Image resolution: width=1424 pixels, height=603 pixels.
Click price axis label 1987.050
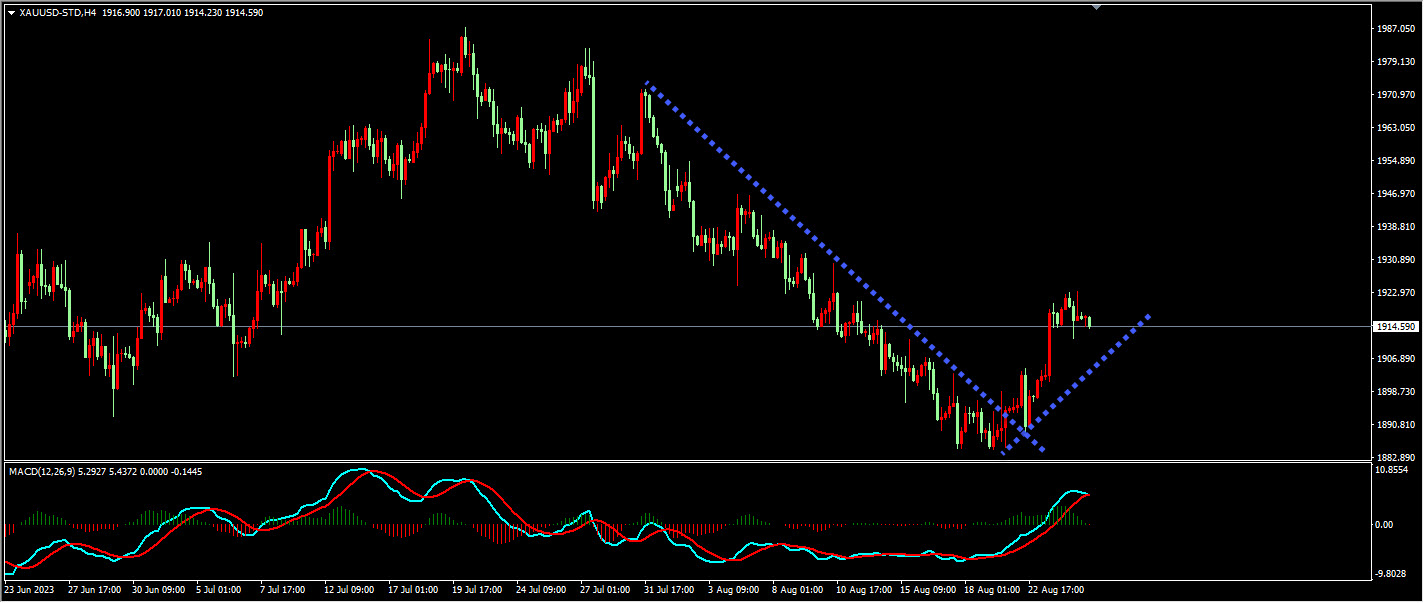click(1394, 29)
